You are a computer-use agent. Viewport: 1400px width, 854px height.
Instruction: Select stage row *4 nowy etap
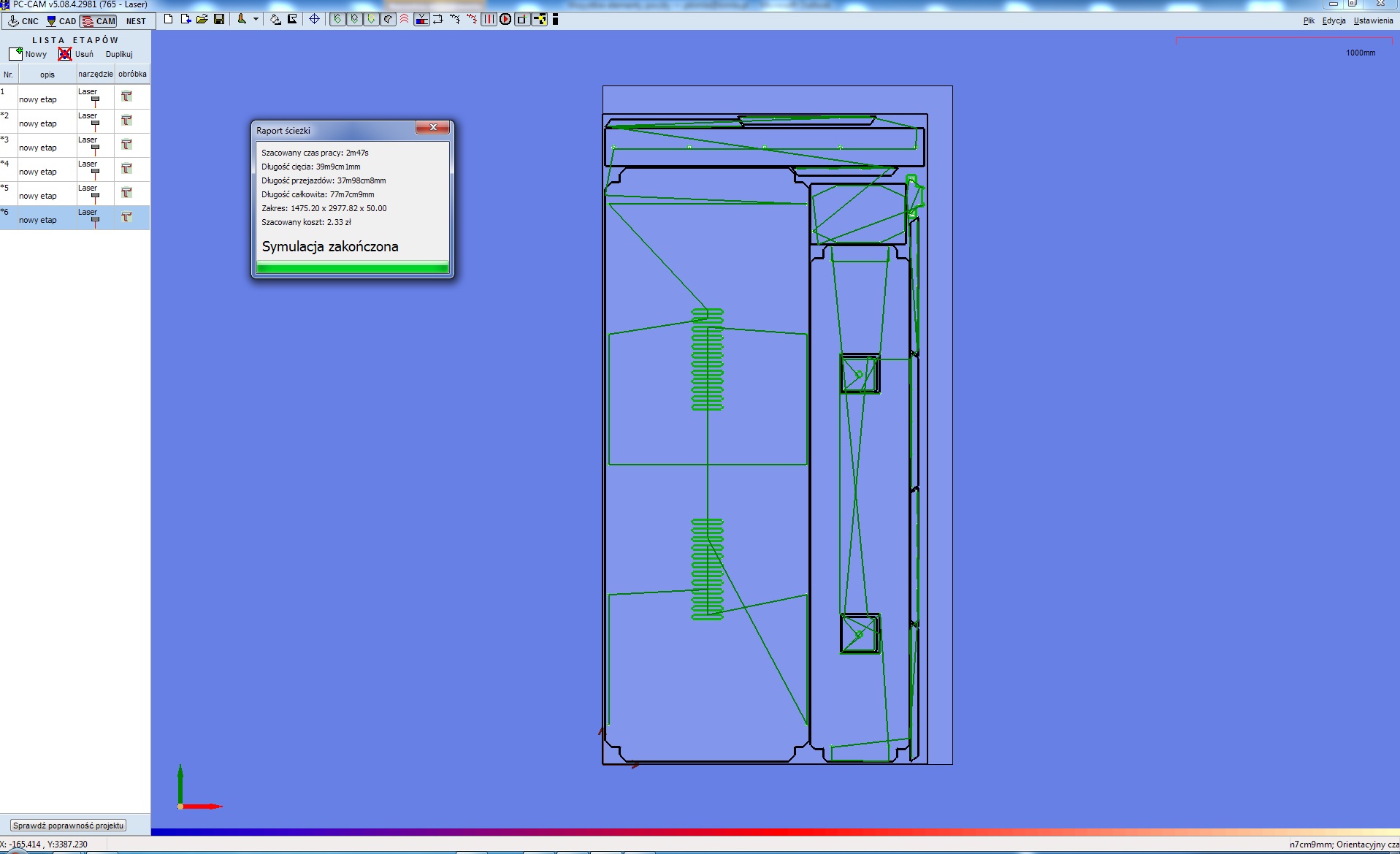(74, 169)
